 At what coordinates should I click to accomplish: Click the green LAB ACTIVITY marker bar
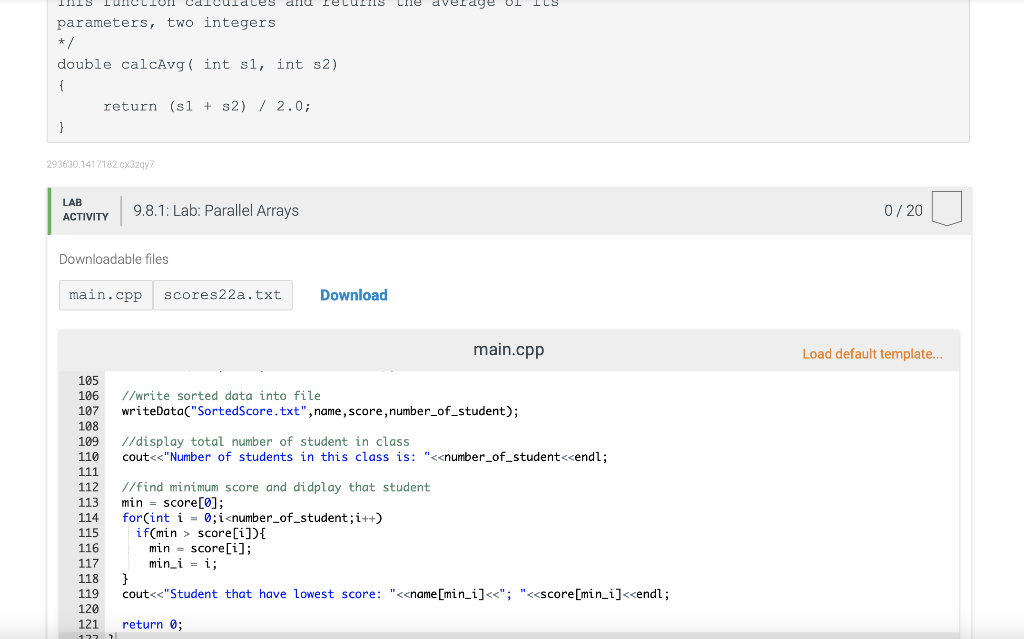[48, 210]
